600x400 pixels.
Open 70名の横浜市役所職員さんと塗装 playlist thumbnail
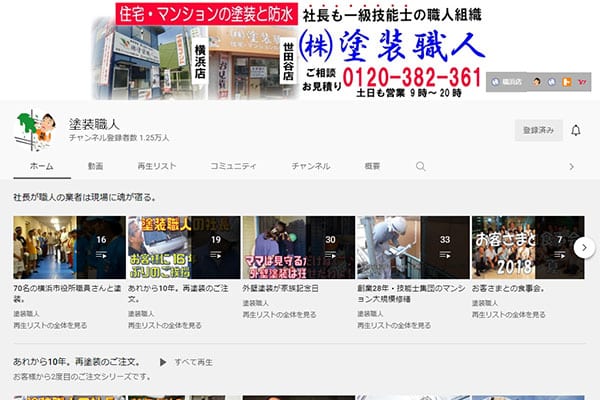(x=69, y=247)
